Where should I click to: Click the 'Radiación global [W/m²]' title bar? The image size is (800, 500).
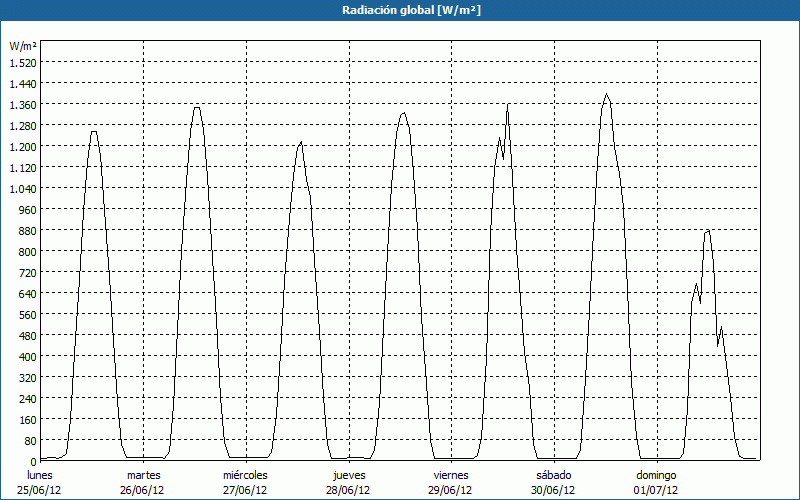400,10
